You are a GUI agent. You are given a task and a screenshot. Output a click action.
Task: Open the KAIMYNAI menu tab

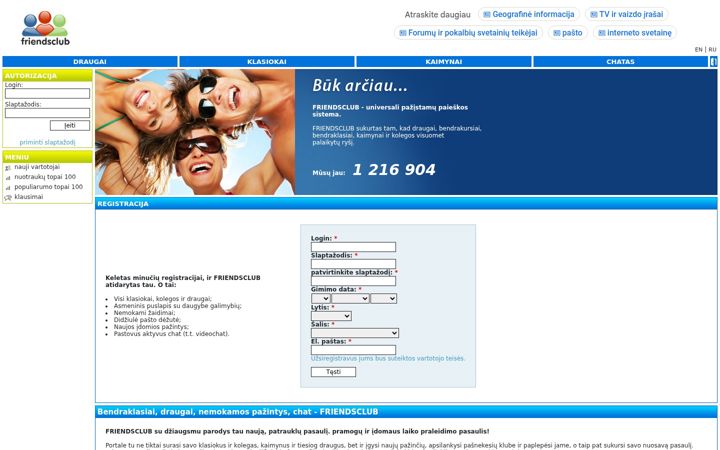point(444,62)
